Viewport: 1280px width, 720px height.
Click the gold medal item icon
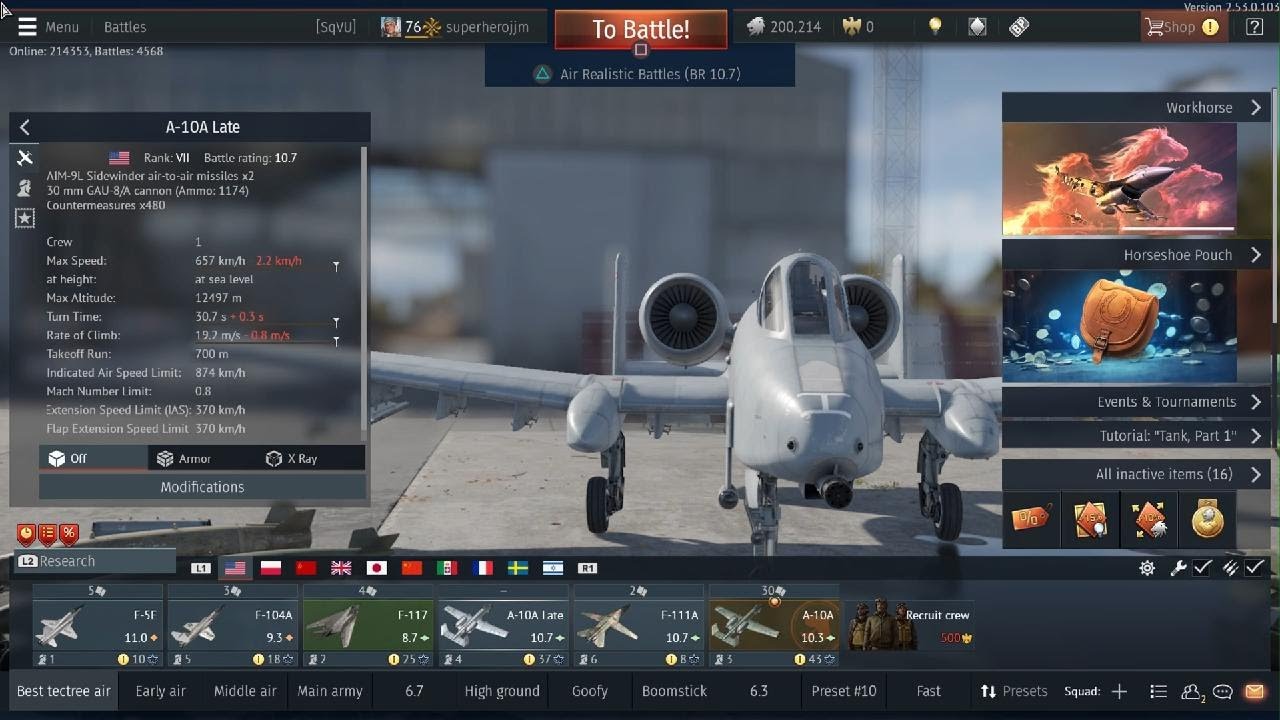[x=1208, y=519]
